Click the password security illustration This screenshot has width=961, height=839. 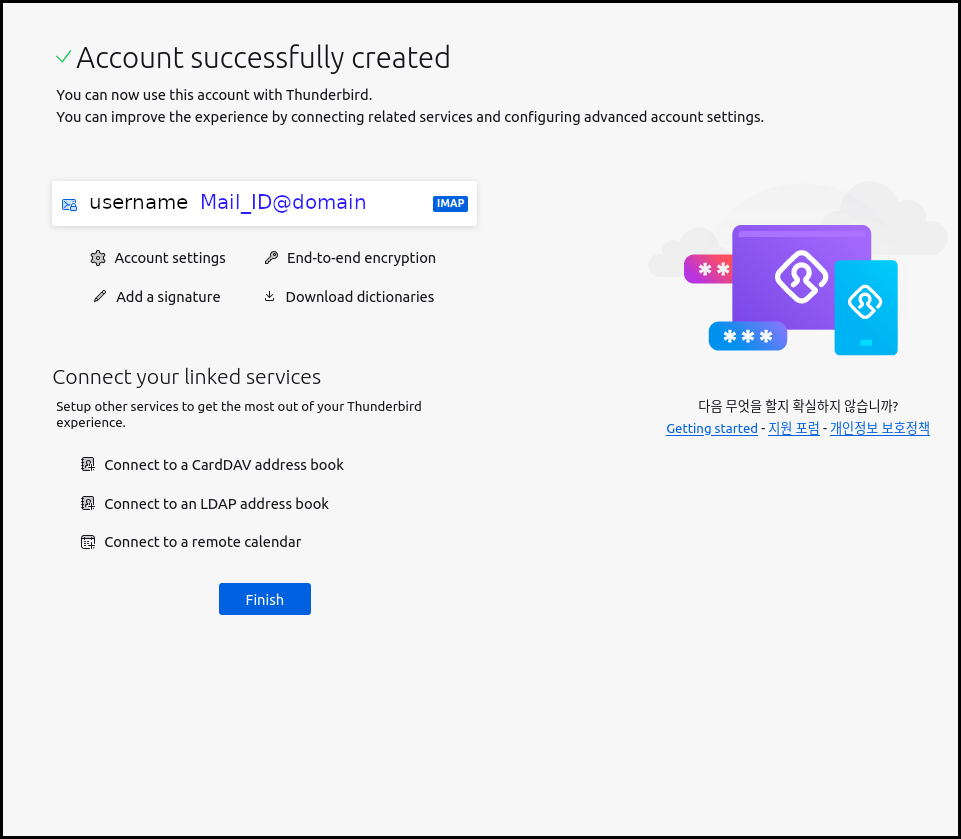tap(798, 270)
